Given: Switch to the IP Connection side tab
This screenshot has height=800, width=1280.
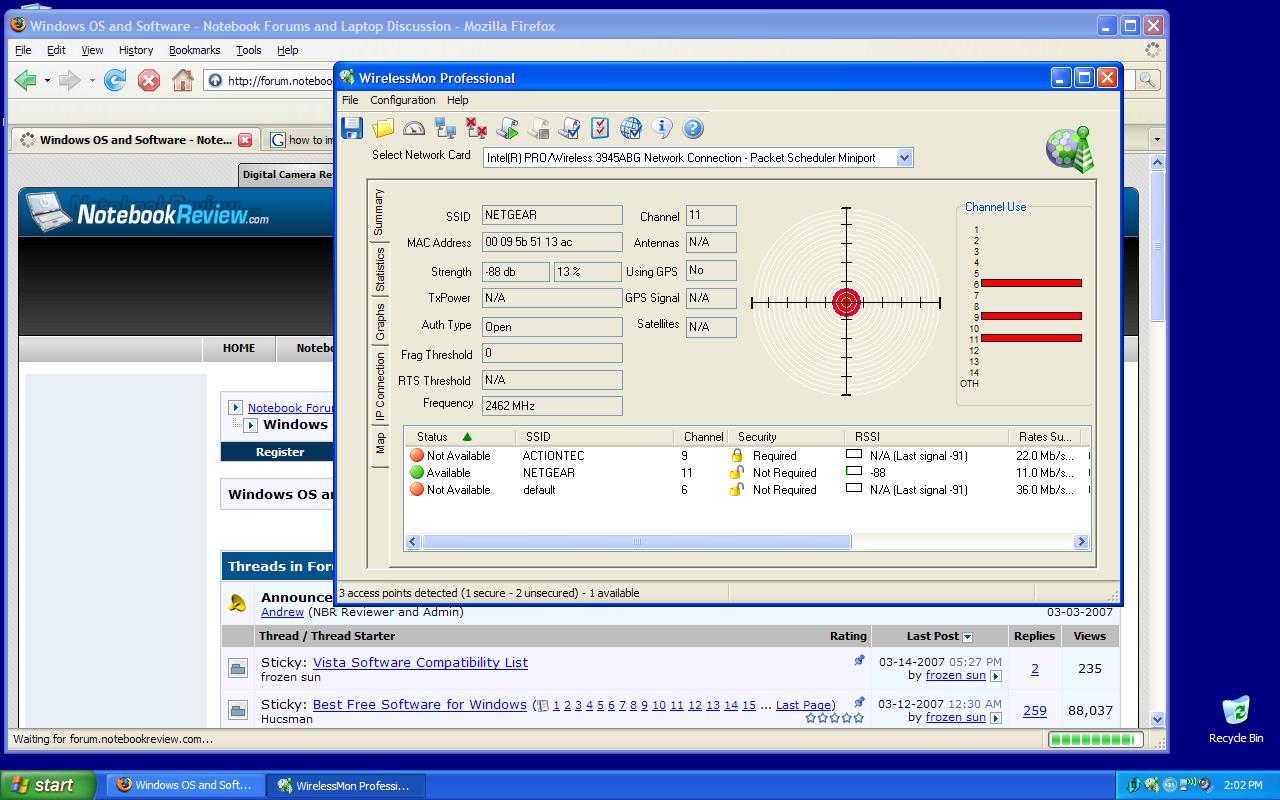Looking at the screenshot, I should pos(379,386).
